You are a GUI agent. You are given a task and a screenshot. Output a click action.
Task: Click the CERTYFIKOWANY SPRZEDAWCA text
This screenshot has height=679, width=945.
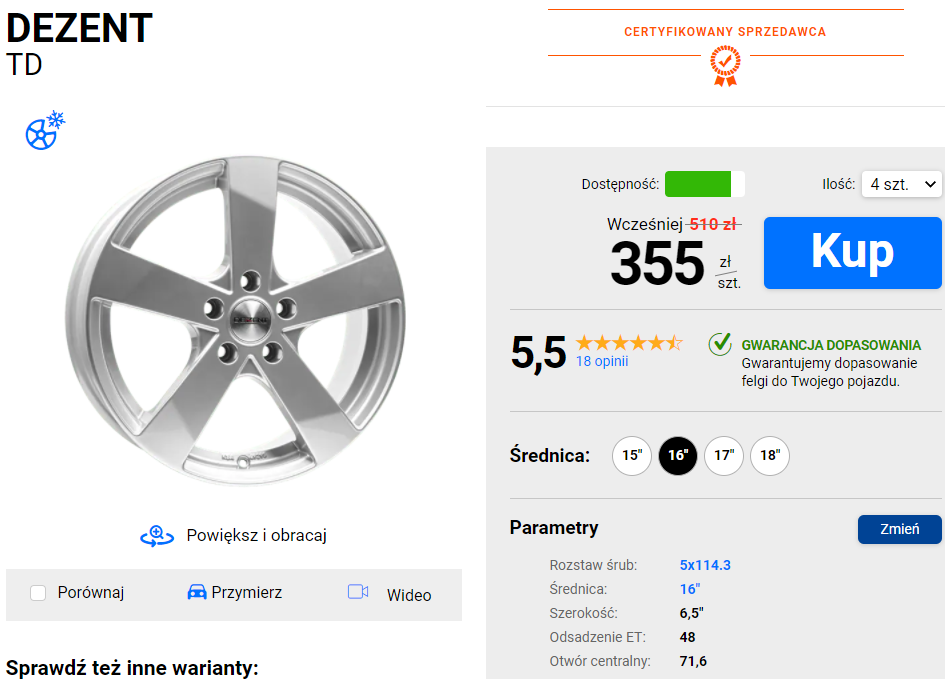click(725, 32)
